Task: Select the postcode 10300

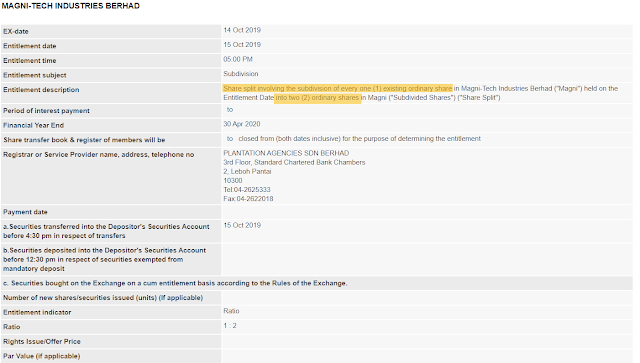Action: (233, 180)
